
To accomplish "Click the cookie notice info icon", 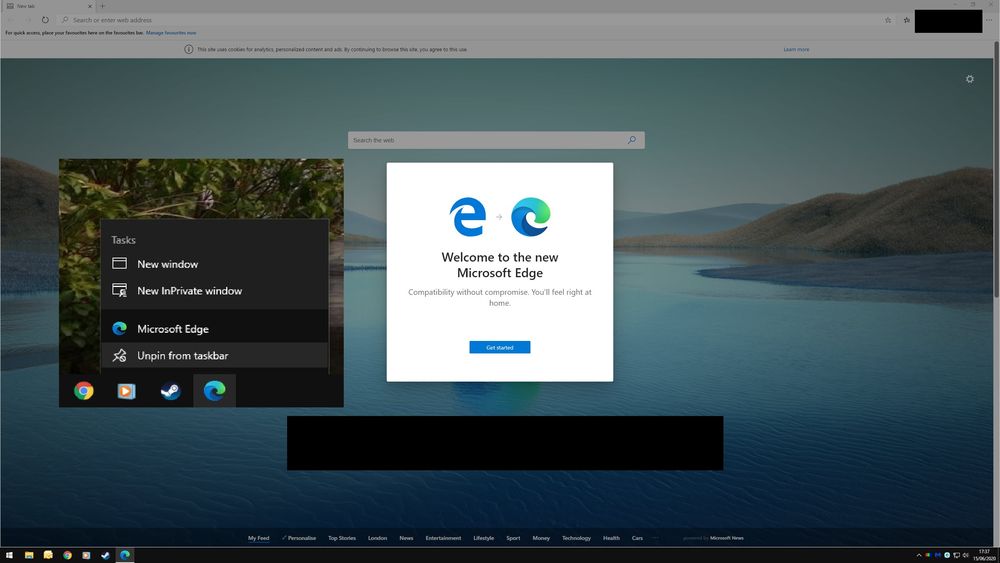I will [x=189, y=49].
